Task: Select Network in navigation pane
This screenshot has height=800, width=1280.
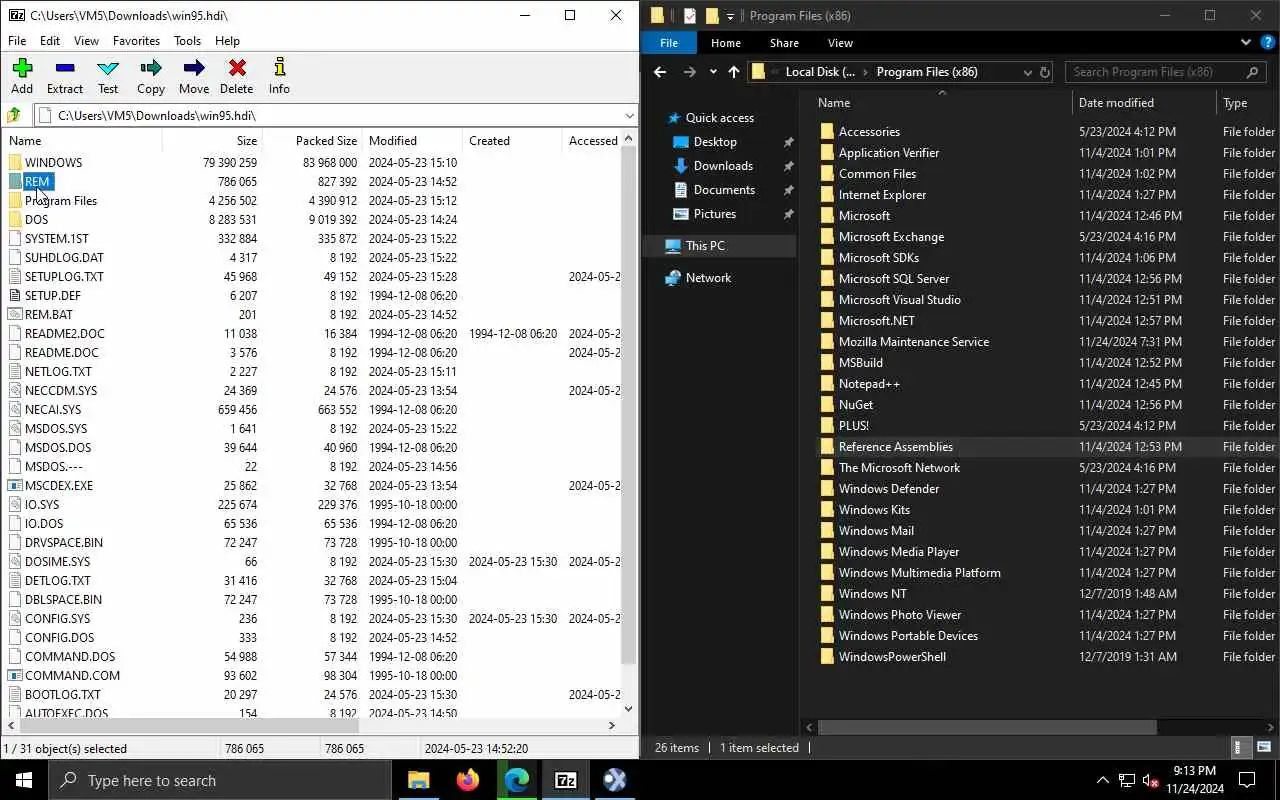Action: coord(708,278)
